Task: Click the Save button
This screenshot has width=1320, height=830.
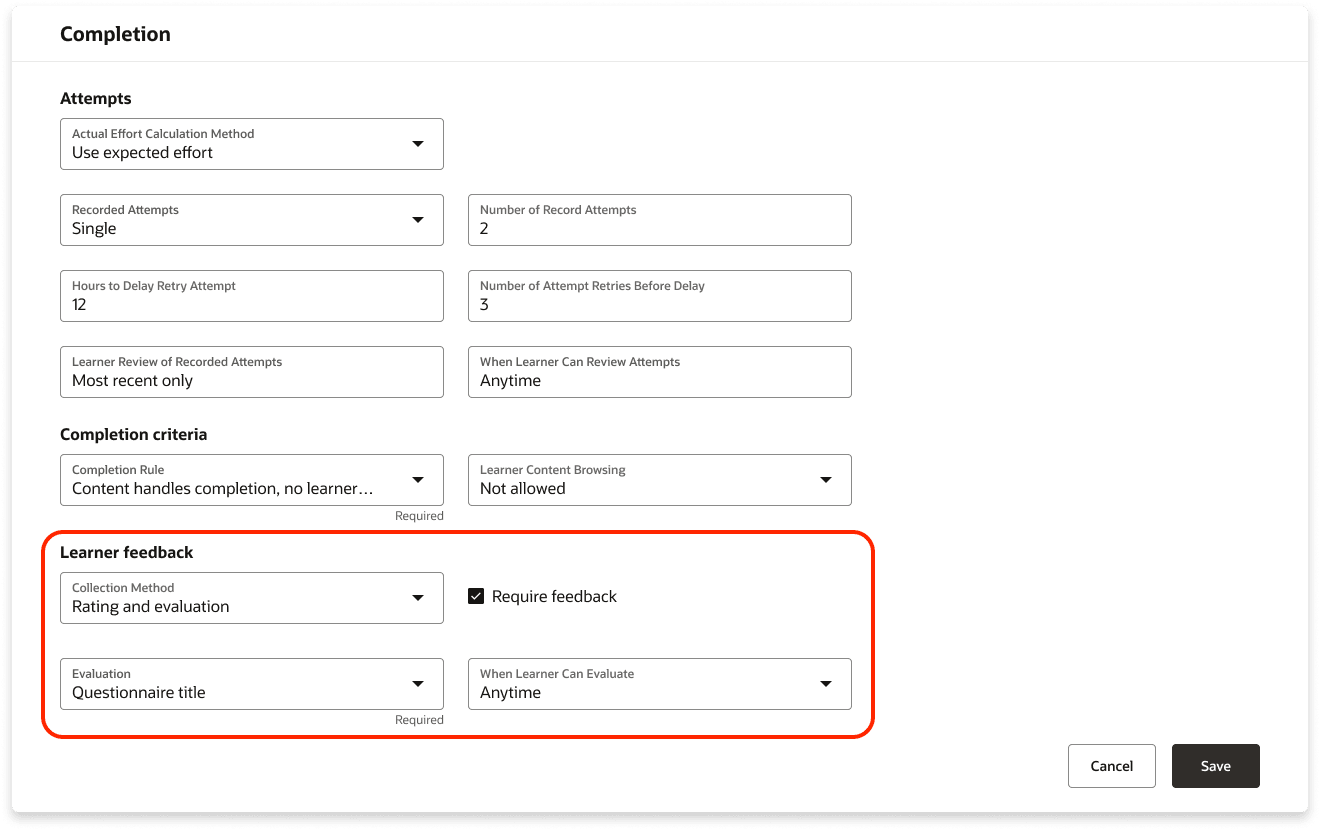Action: 1215,765
